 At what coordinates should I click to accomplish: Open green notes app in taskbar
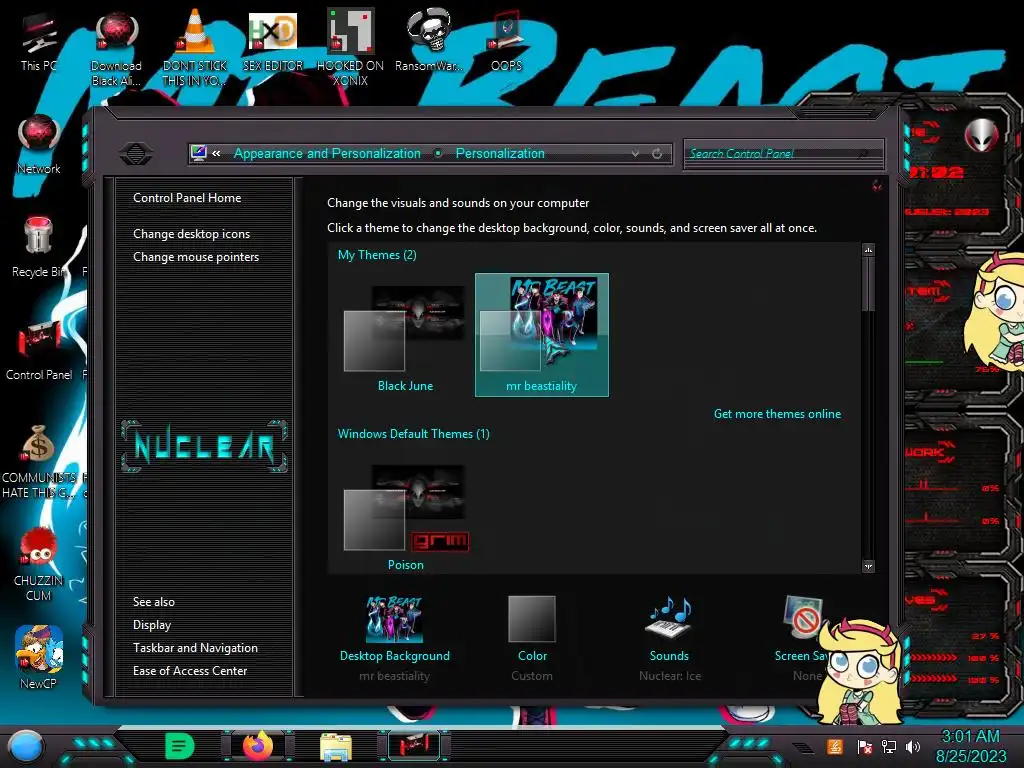tap(180, 746)
